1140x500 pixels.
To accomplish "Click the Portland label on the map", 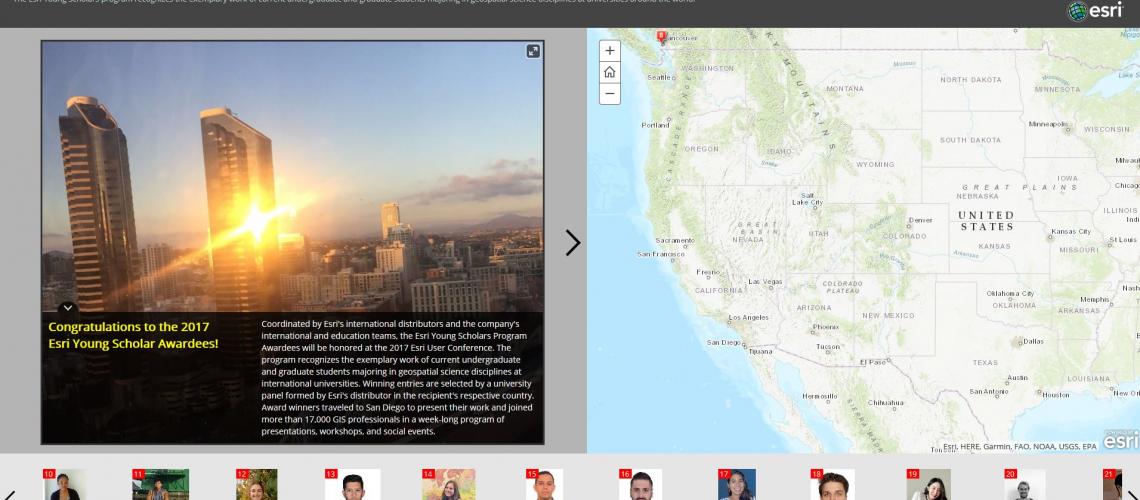I will coord(655,125).
